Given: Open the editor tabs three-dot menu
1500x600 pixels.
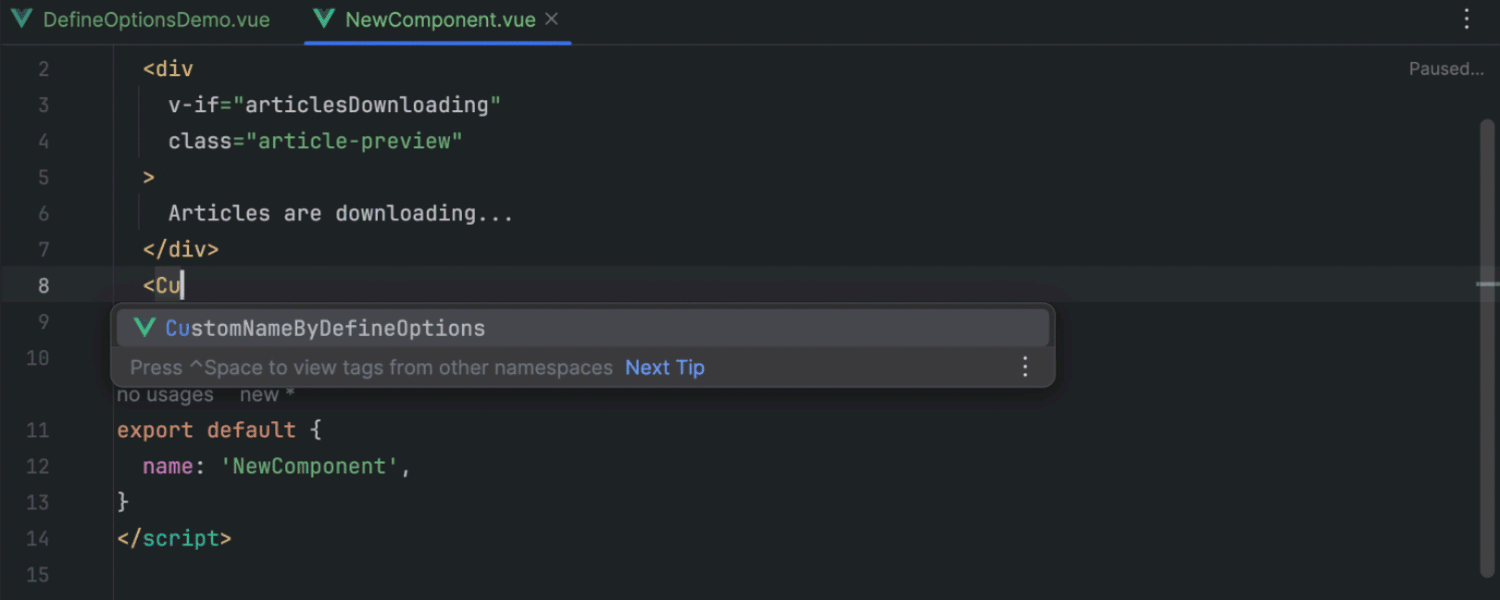Looking at the screenshot, I should [1466, 20].
